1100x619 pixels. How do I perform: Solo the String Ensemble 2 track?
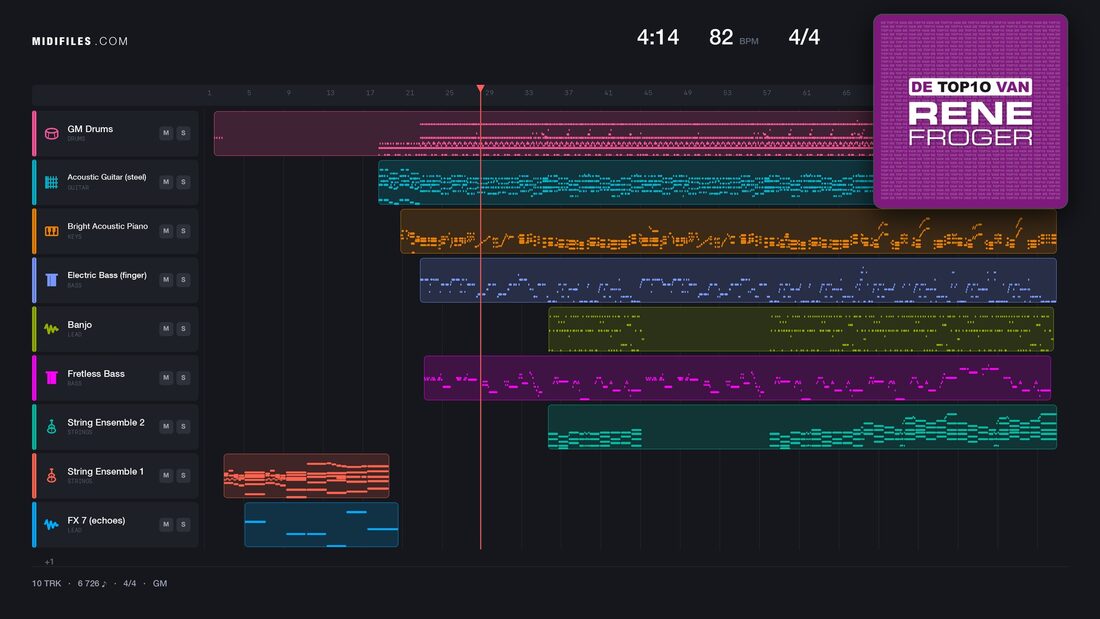183,426
